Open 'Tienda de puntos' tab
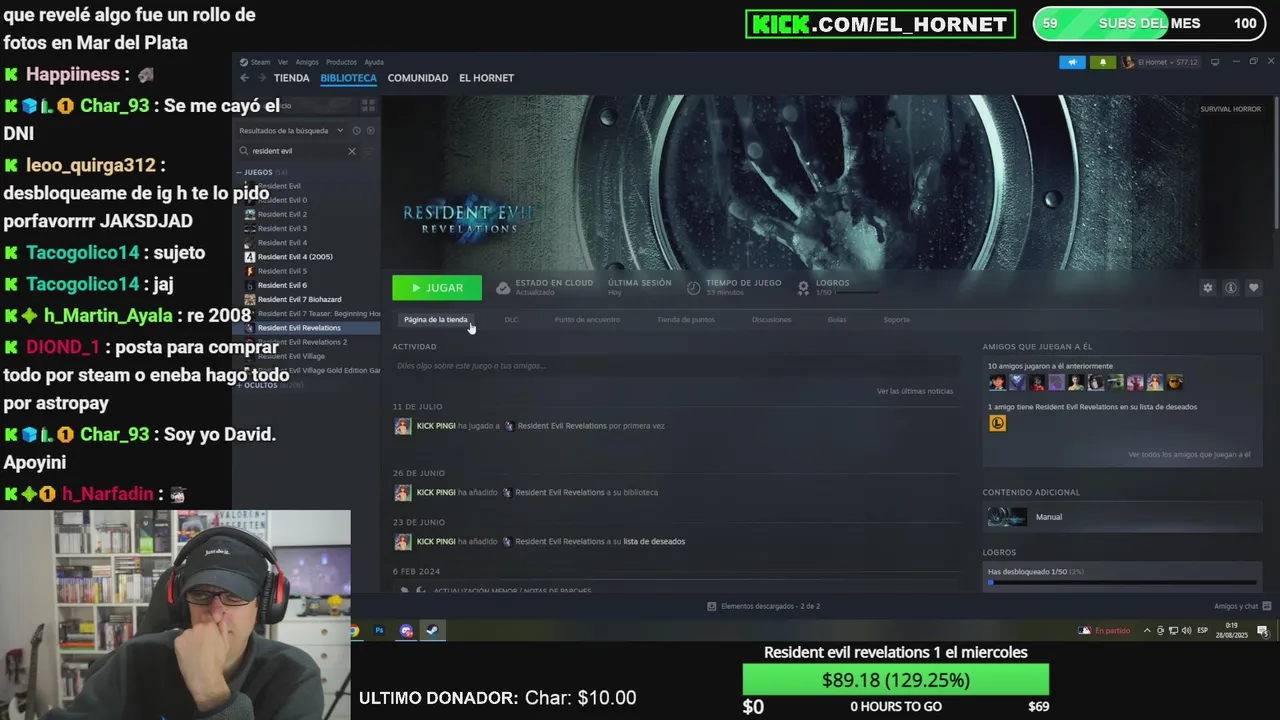This screenshot has width=1280, height=720. [x=686, y=320]
